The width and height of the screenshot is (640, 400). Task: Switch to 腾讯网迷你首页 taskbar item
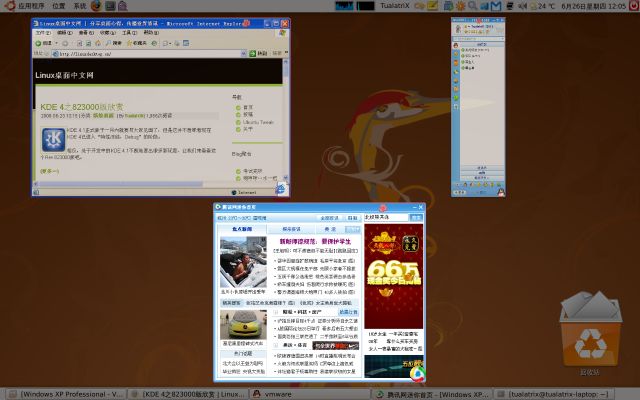pyautogui.click(x=432, y=394)
